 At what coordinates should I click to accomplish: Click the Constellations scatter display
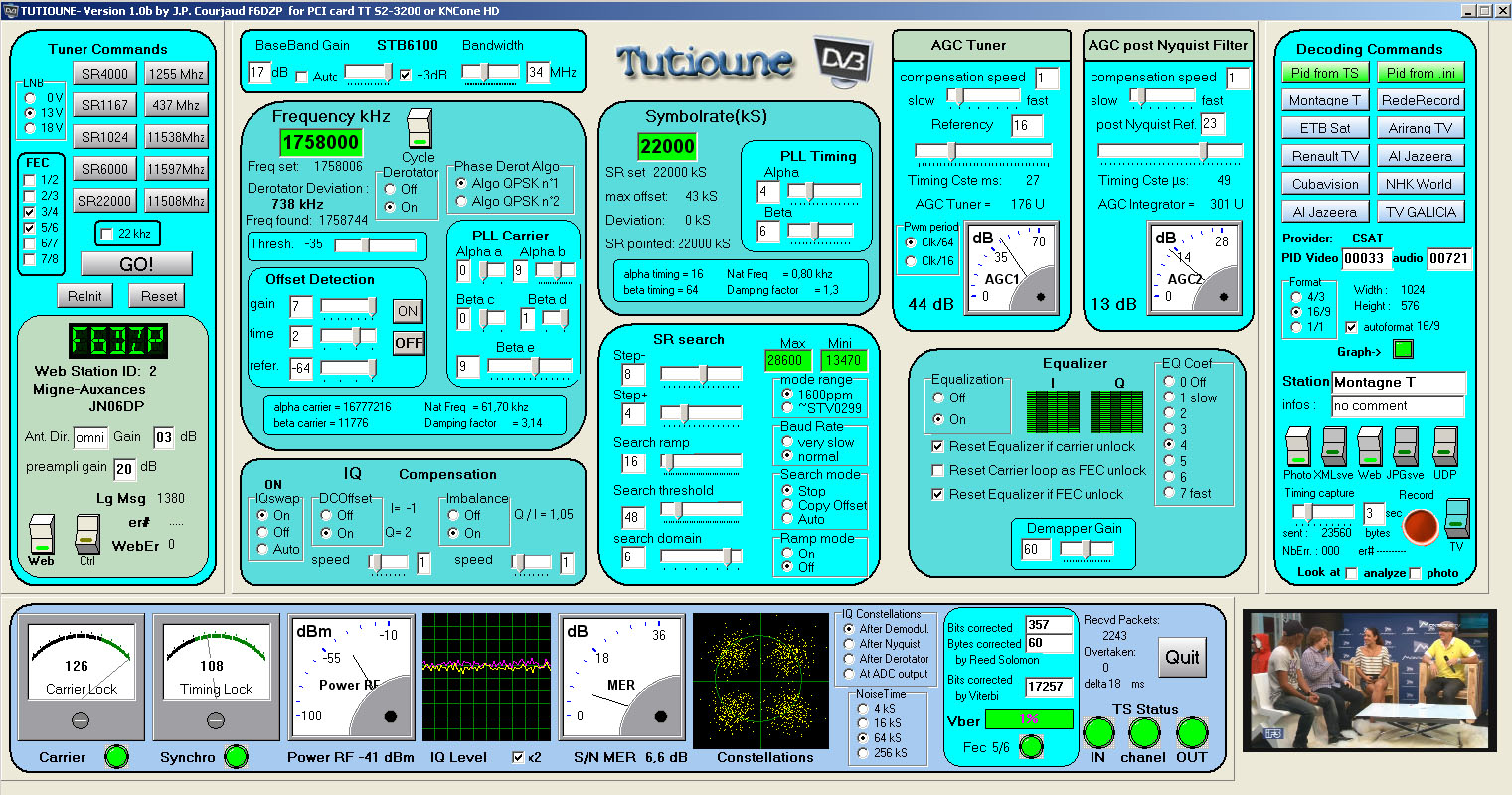click(760, 681)
